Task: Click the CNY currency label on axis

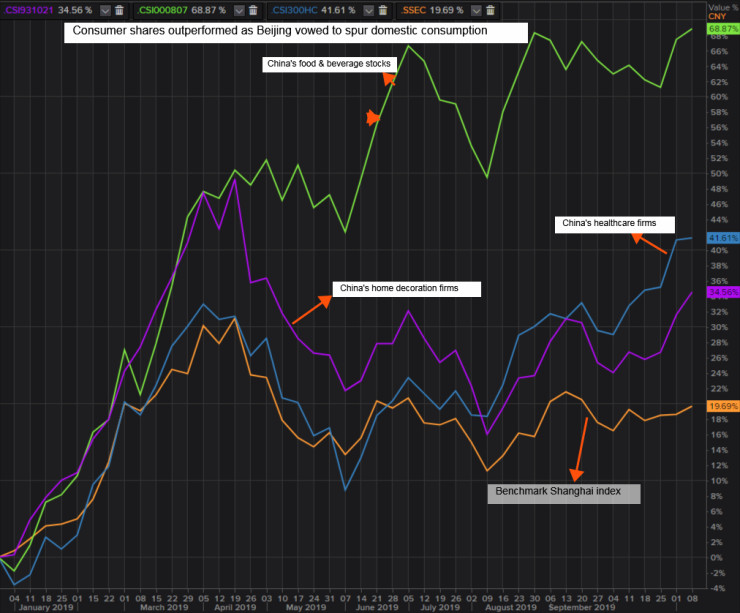Action: coord(717,17)
